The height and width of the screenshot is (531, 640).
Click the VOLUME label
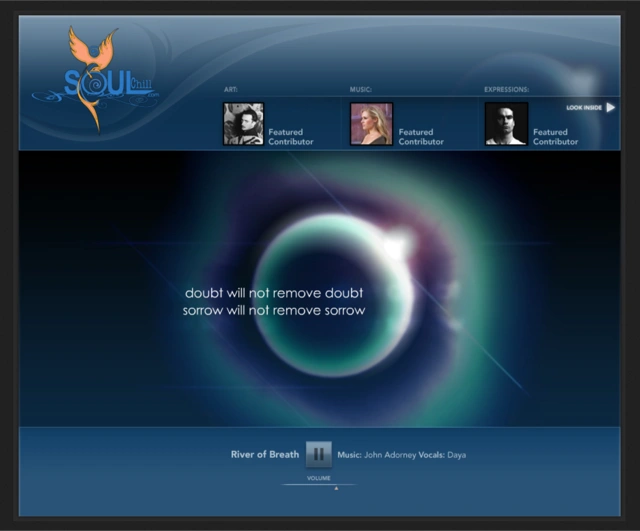[x=319, y=478]
